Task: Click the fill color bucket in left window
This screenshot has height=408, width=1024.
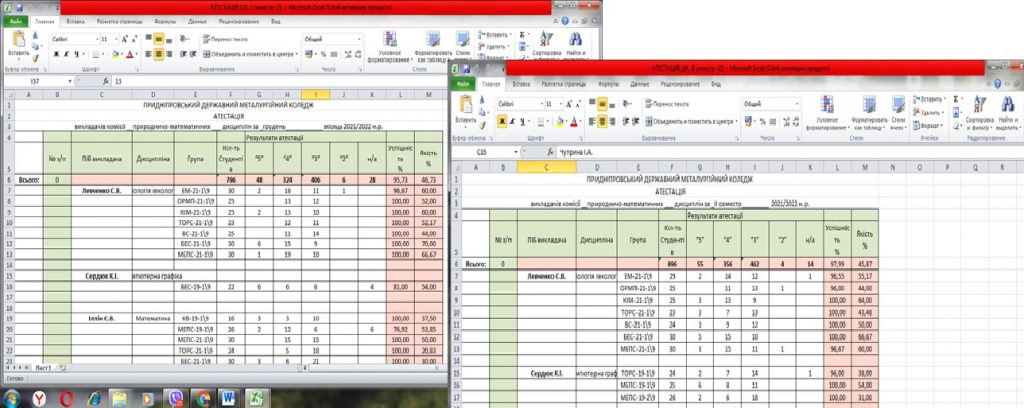Action: click(x=114, y=54)
